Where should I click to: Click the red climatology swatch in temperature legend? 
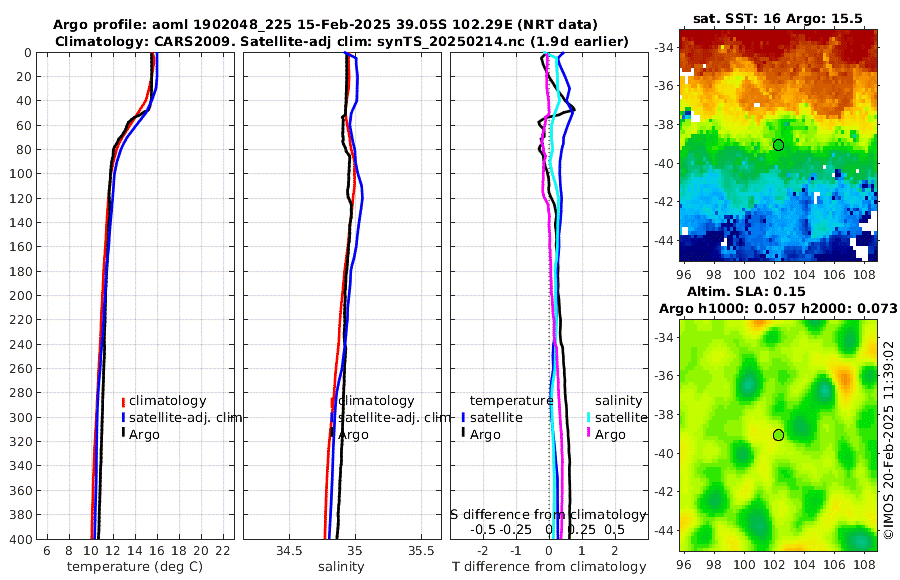[x=123, y=401]
